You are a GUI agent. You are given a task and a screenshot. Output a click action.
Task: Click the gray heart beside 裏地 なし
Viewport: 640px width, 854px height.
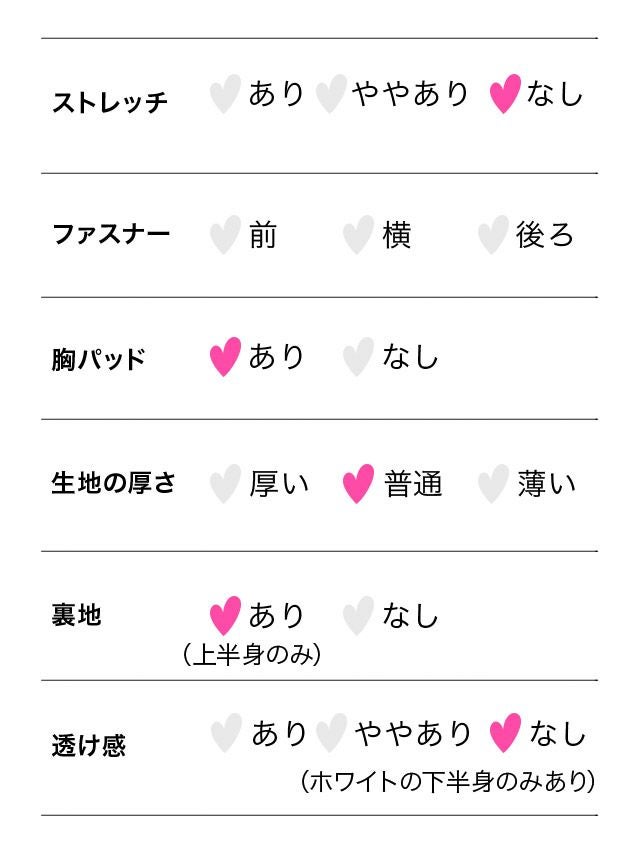pyautogui.click(x=358, y=616)
